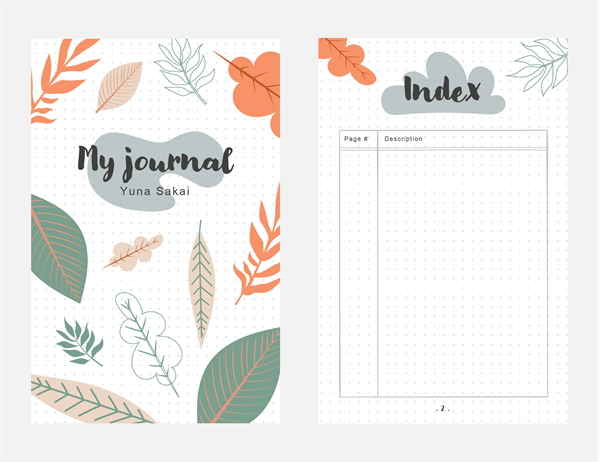Select the tall narrow beige leaf with green veins
Image resolution: width=600 pixels, height=462 pixels.
coord(202,283)
